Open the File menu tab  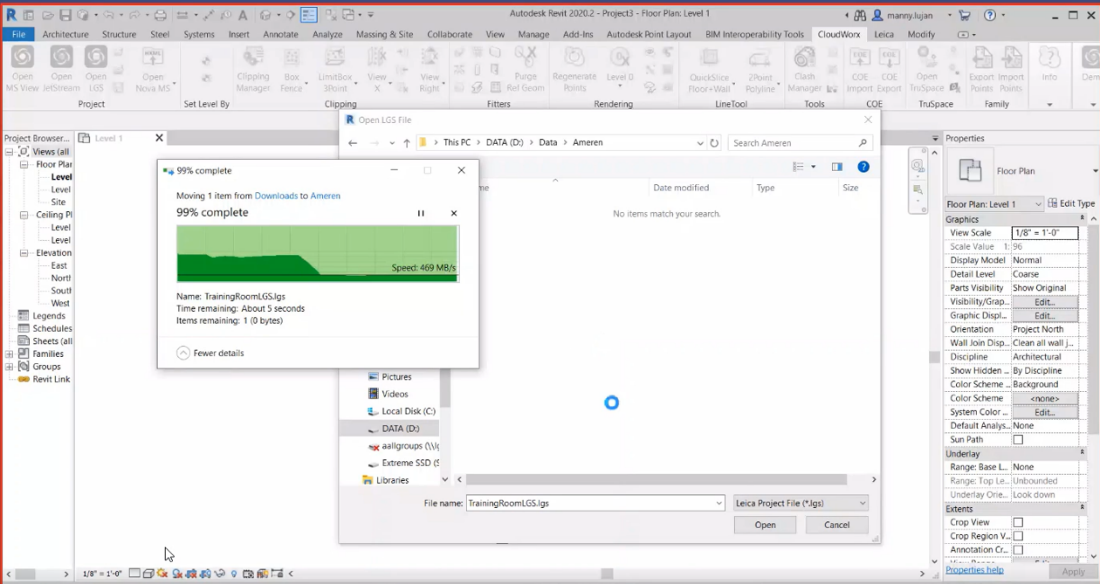19,34
